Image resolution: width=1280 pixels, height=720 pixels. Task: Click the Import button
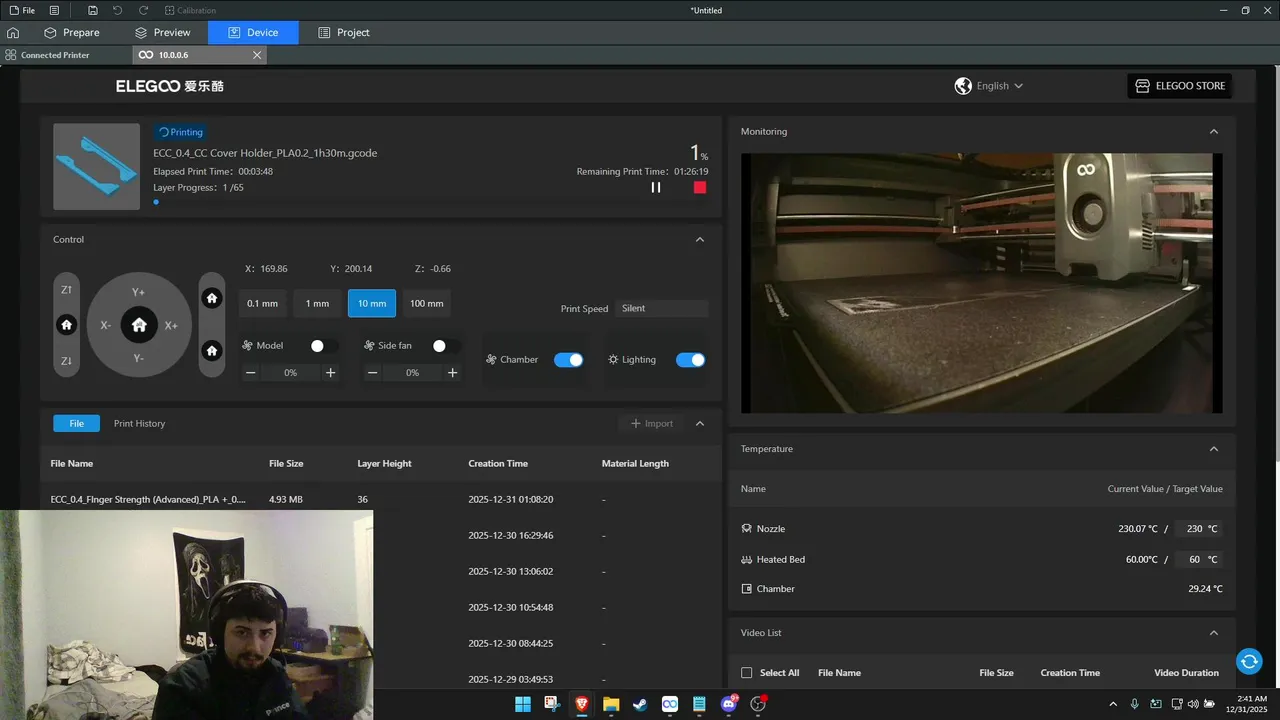(x=652, y=424)
